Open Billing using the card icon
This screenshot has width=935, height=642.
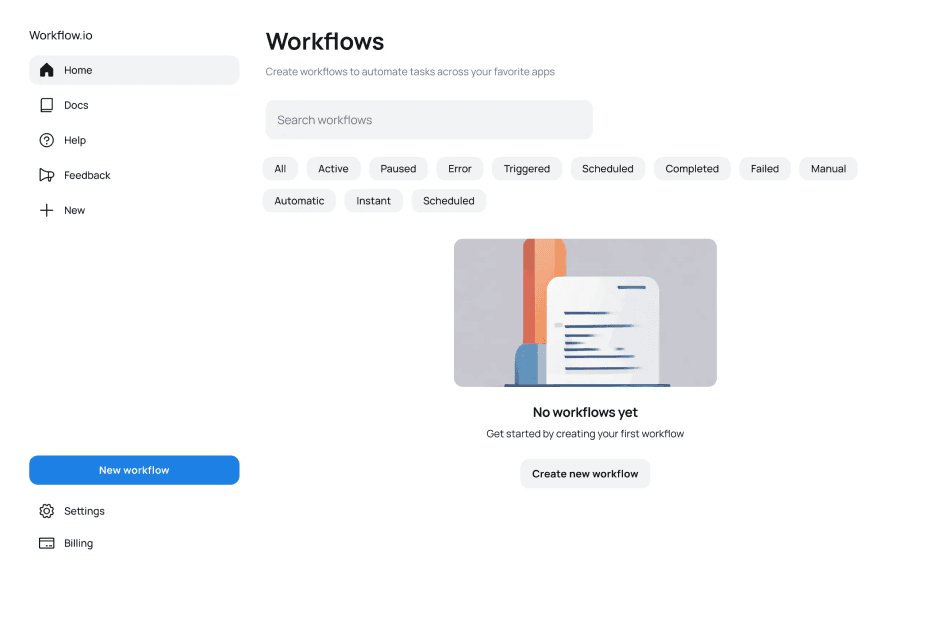click(46, 543)
